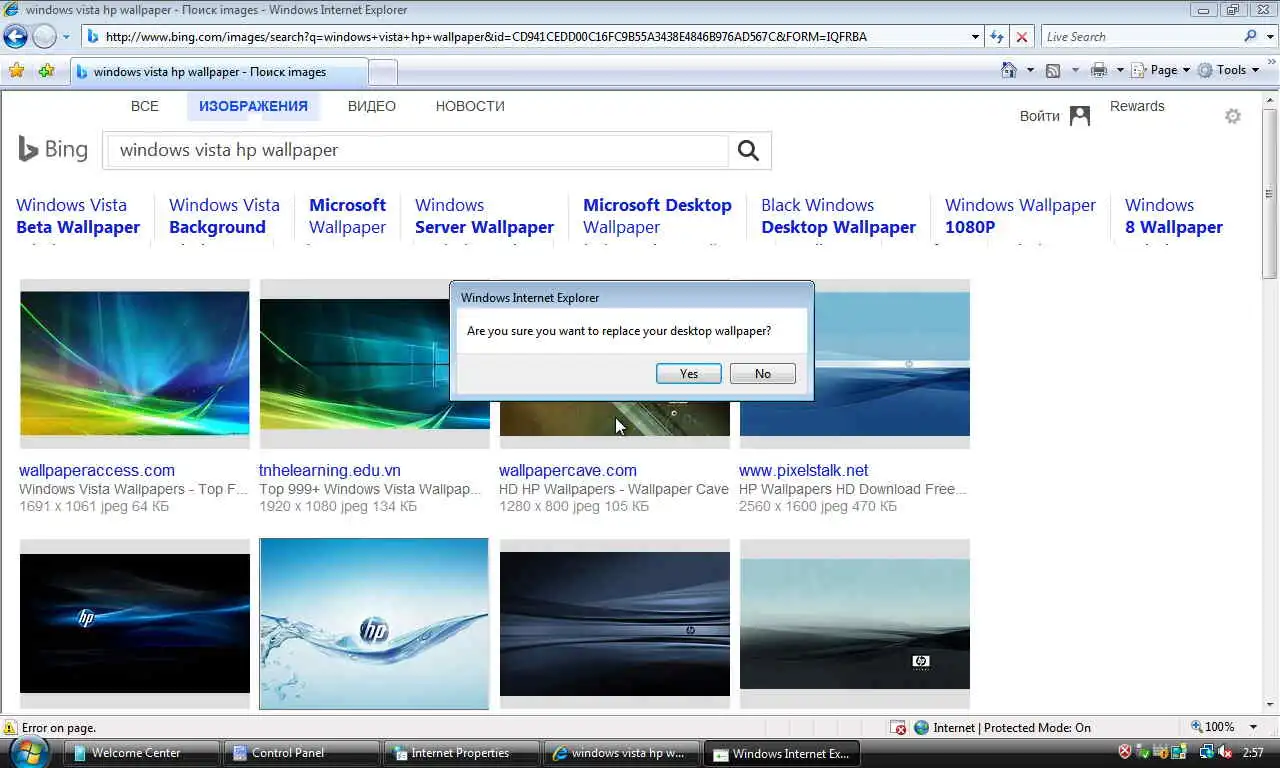
Task: Click the Войти sign-in link
Action: tap(1040, 116)
